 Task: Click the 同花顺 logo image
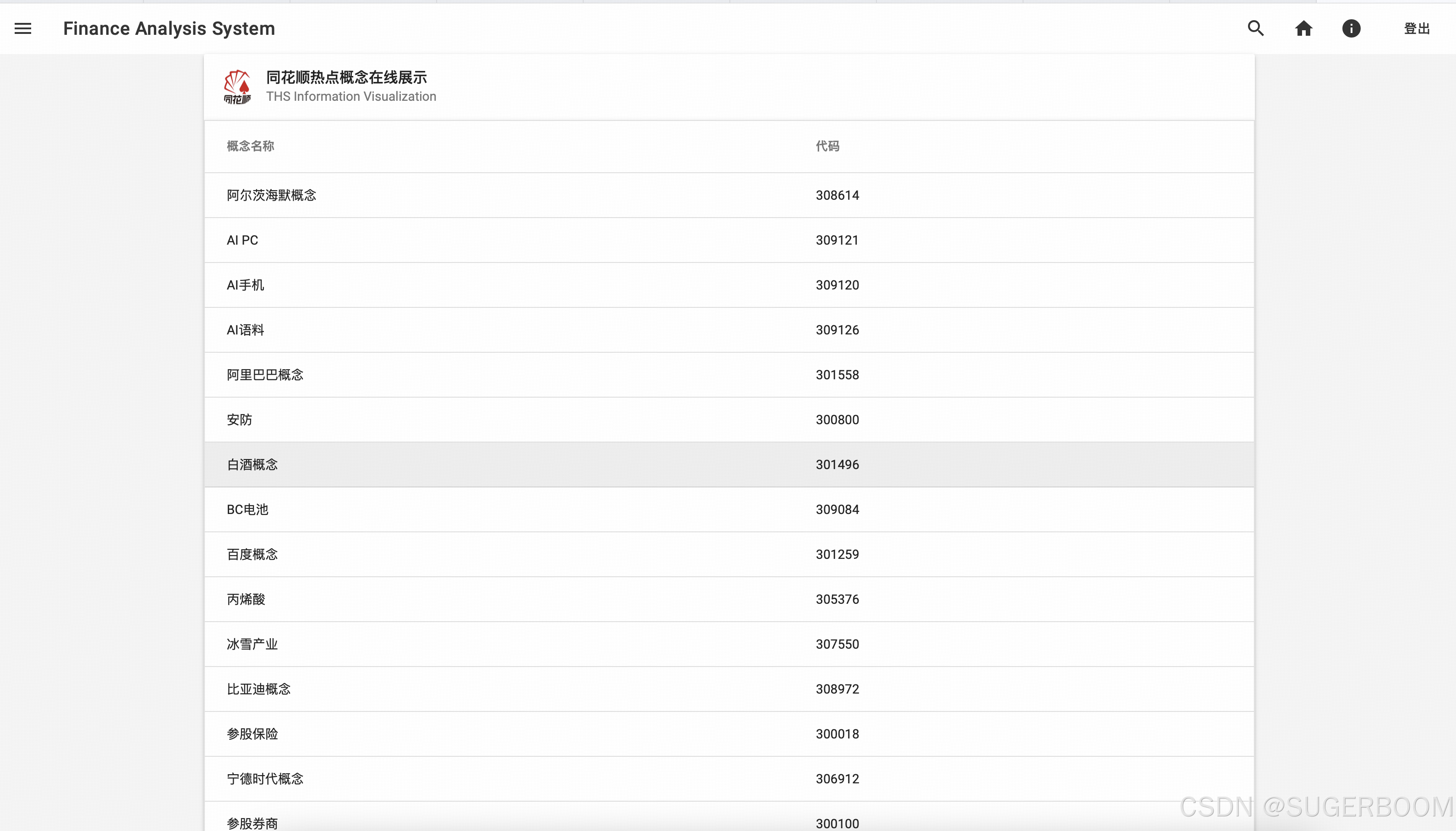237,87
